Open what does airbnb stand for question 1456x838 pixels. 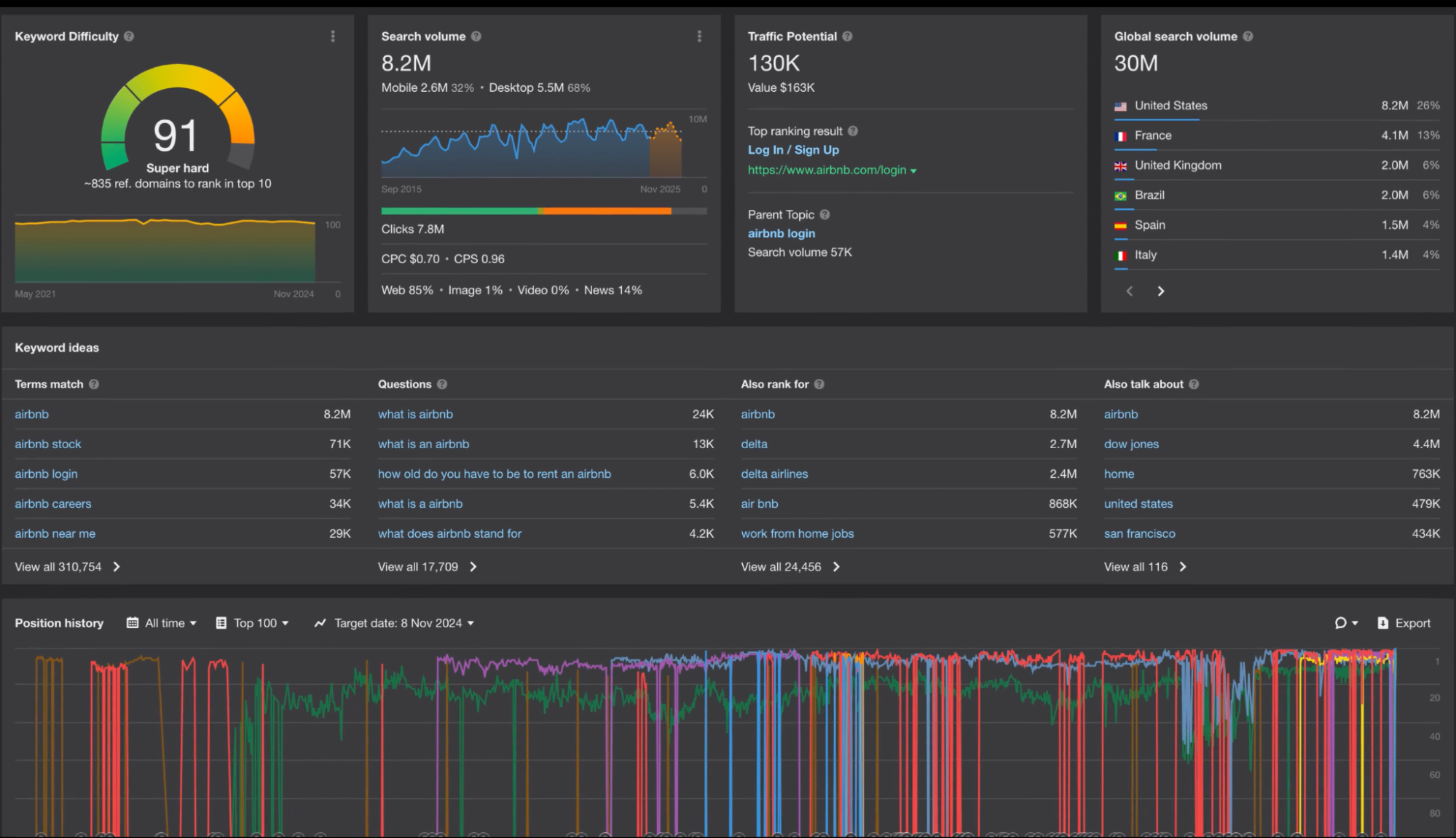pos(449,534)
